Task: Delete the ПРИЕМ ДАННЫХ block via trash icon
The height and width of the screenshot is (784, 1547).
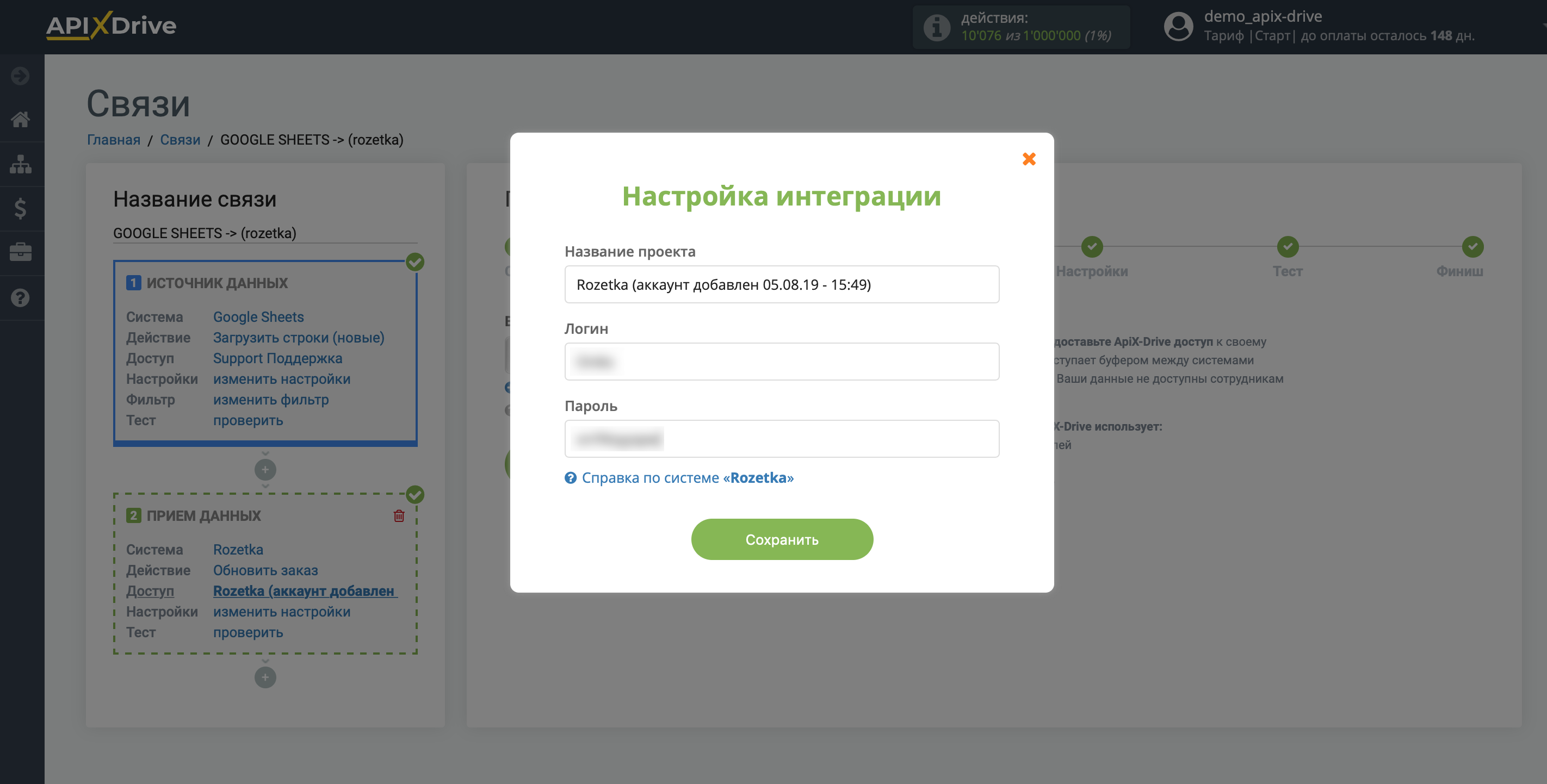Action: click(399, 515)
